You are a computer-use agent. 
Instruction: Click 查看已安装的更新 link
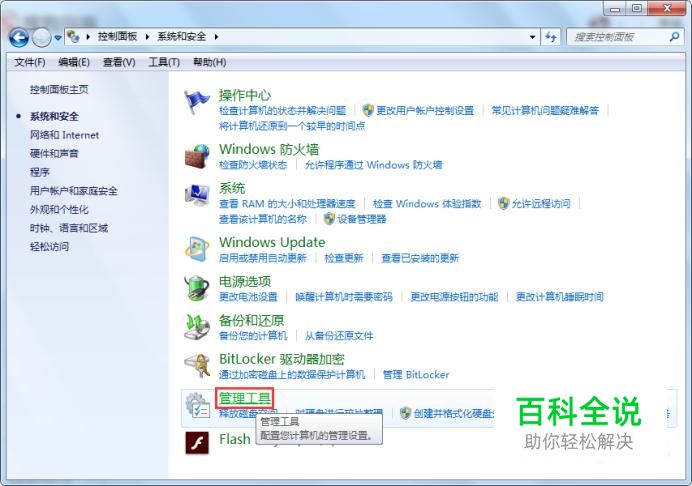[x=420, y=258]
